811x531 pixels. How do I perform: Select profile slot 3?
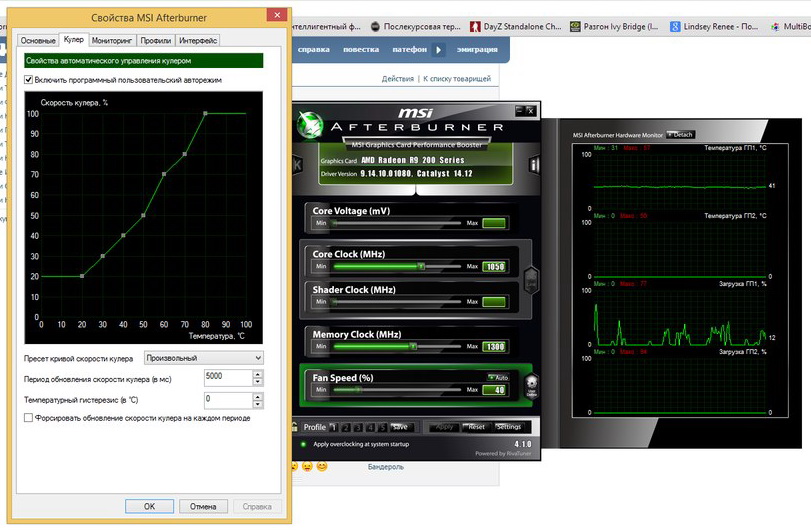coord(358,427)
